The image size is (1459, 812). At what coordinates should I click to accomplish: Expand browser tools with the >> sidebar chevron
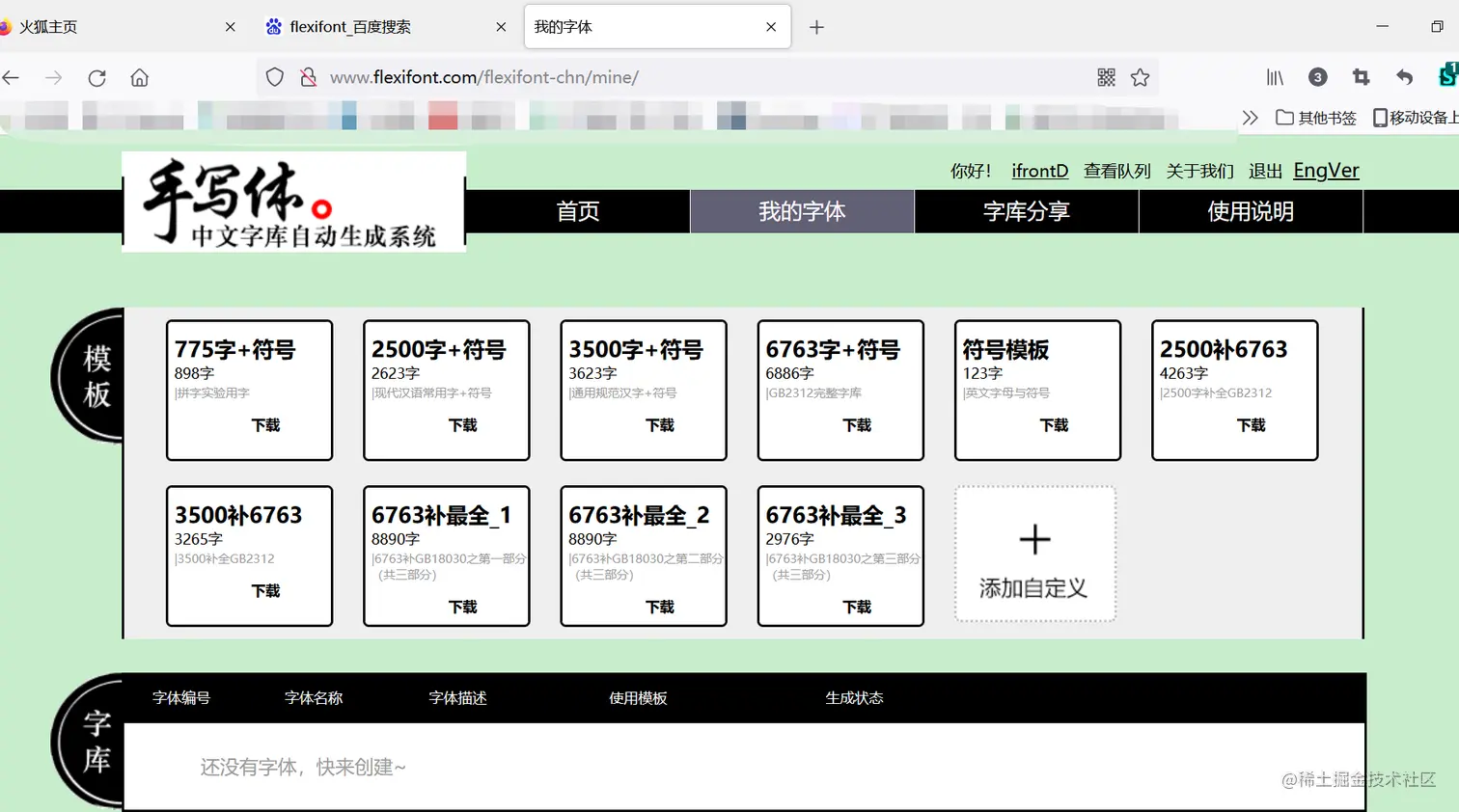coord(1250,118)
